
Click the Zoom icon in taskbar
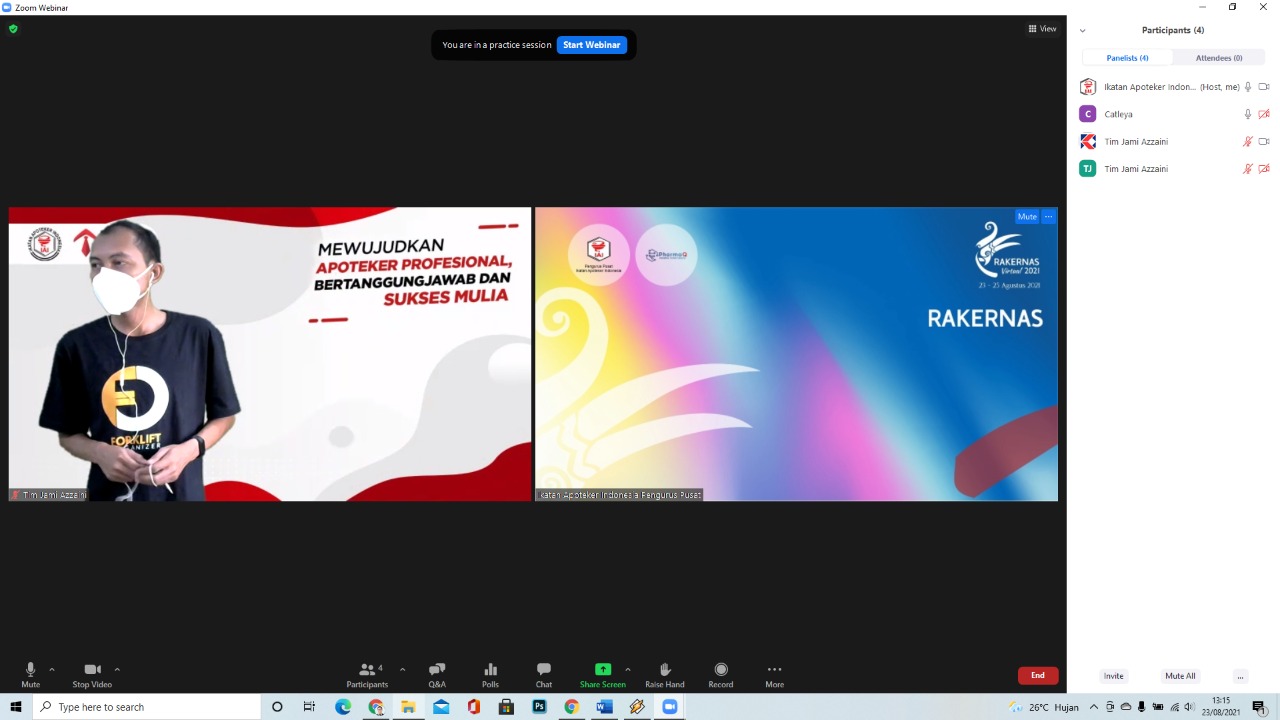669,707
